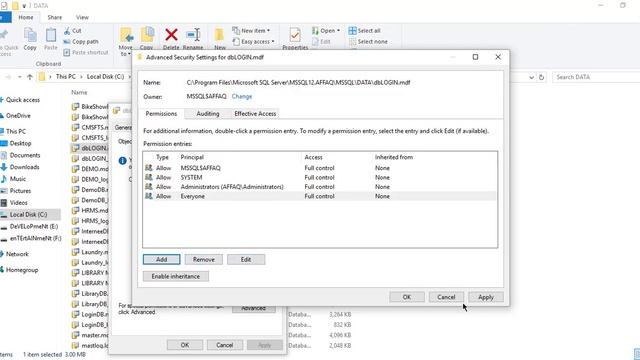Click the Properties checkmark icon

click(295, 35)
